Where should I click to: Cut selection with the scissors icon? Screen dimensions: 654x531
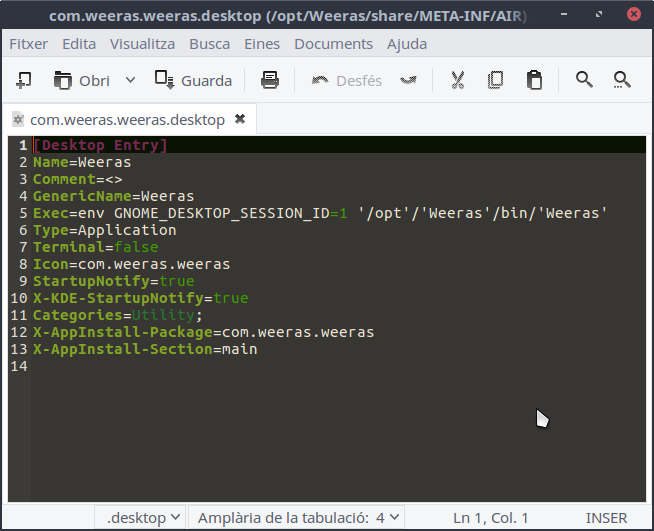[458, 80]
